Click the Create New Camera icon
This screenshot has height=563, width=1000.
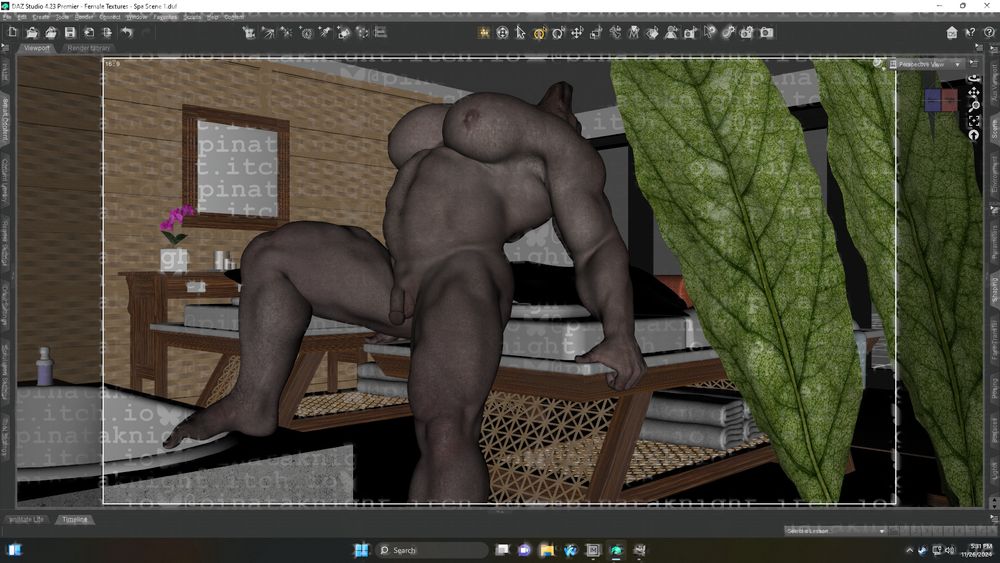click(249, 32)
